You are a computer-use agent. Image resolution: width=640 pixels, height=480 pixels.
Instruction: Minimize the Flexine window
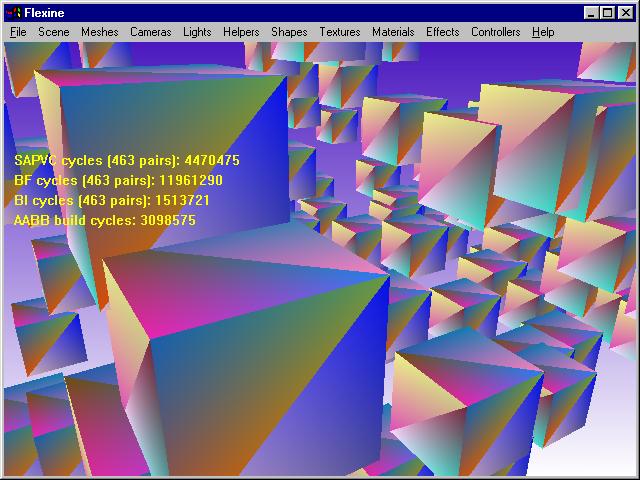[x=591, y=13]
